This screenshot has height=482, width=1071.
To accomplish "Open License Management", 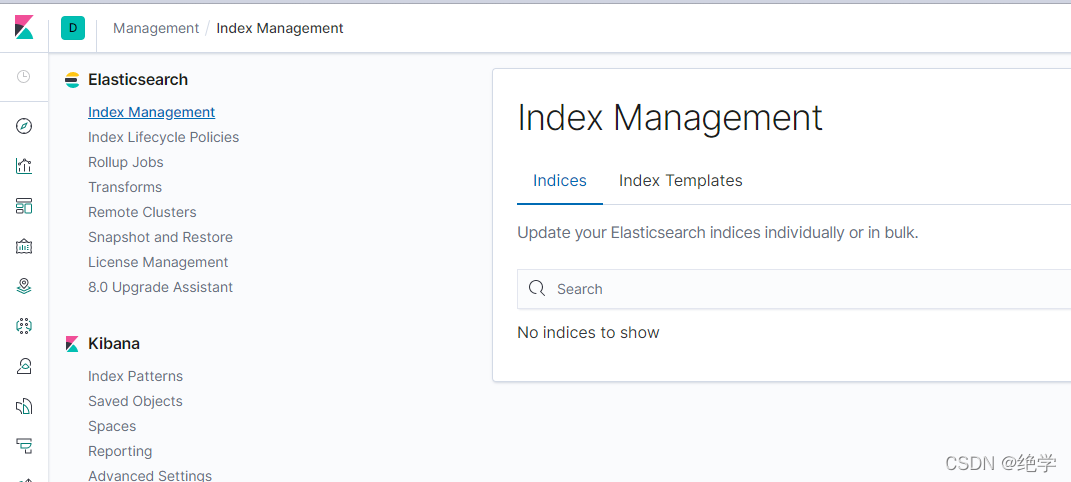I will click(158, 262).
